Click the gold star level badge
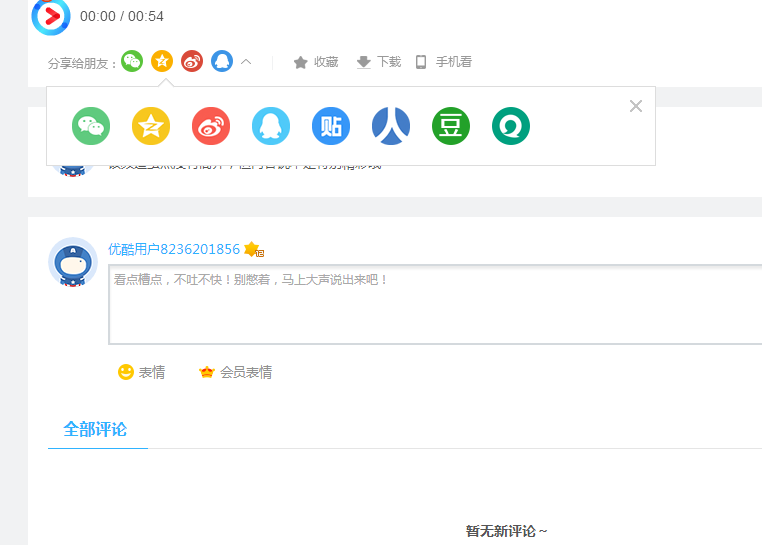 (254, 249)
